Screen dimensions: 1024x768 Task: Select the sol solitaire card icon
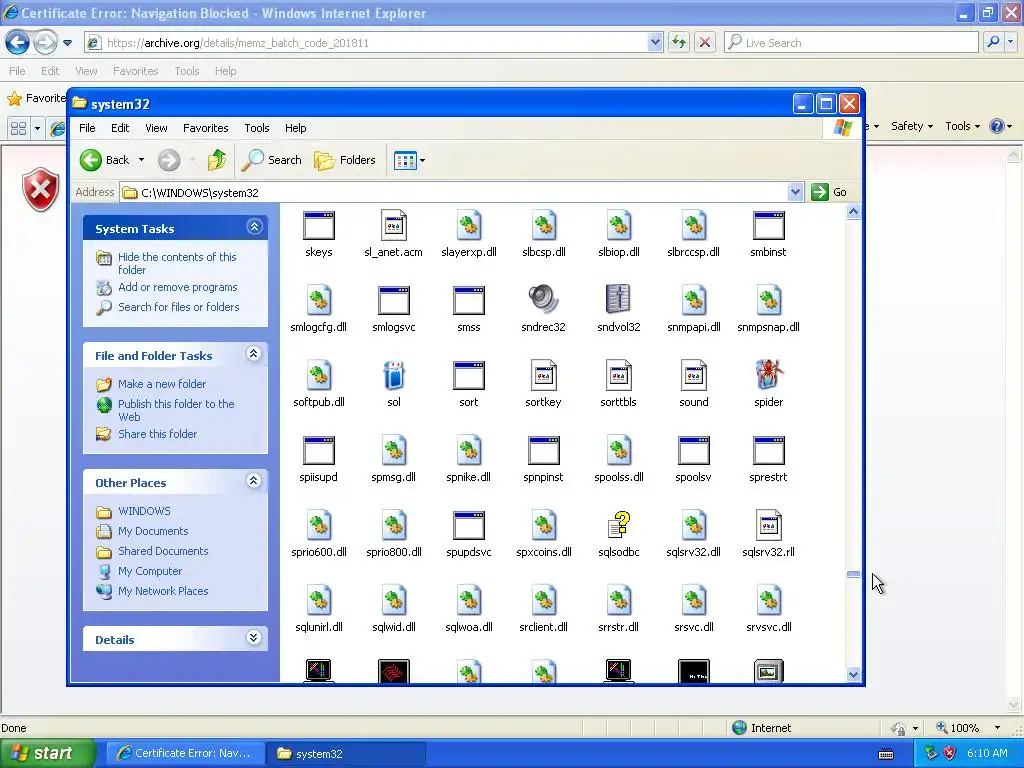[x=394, y=376]
